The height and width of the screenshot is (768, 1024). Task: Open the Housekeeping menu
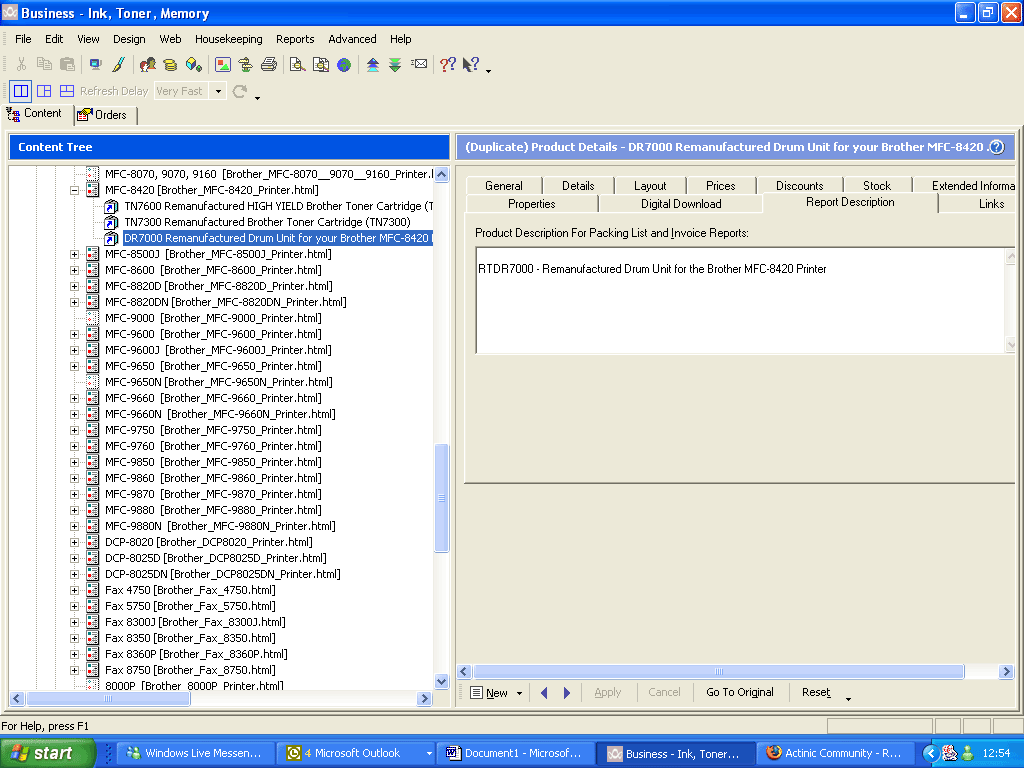[228, 39]
